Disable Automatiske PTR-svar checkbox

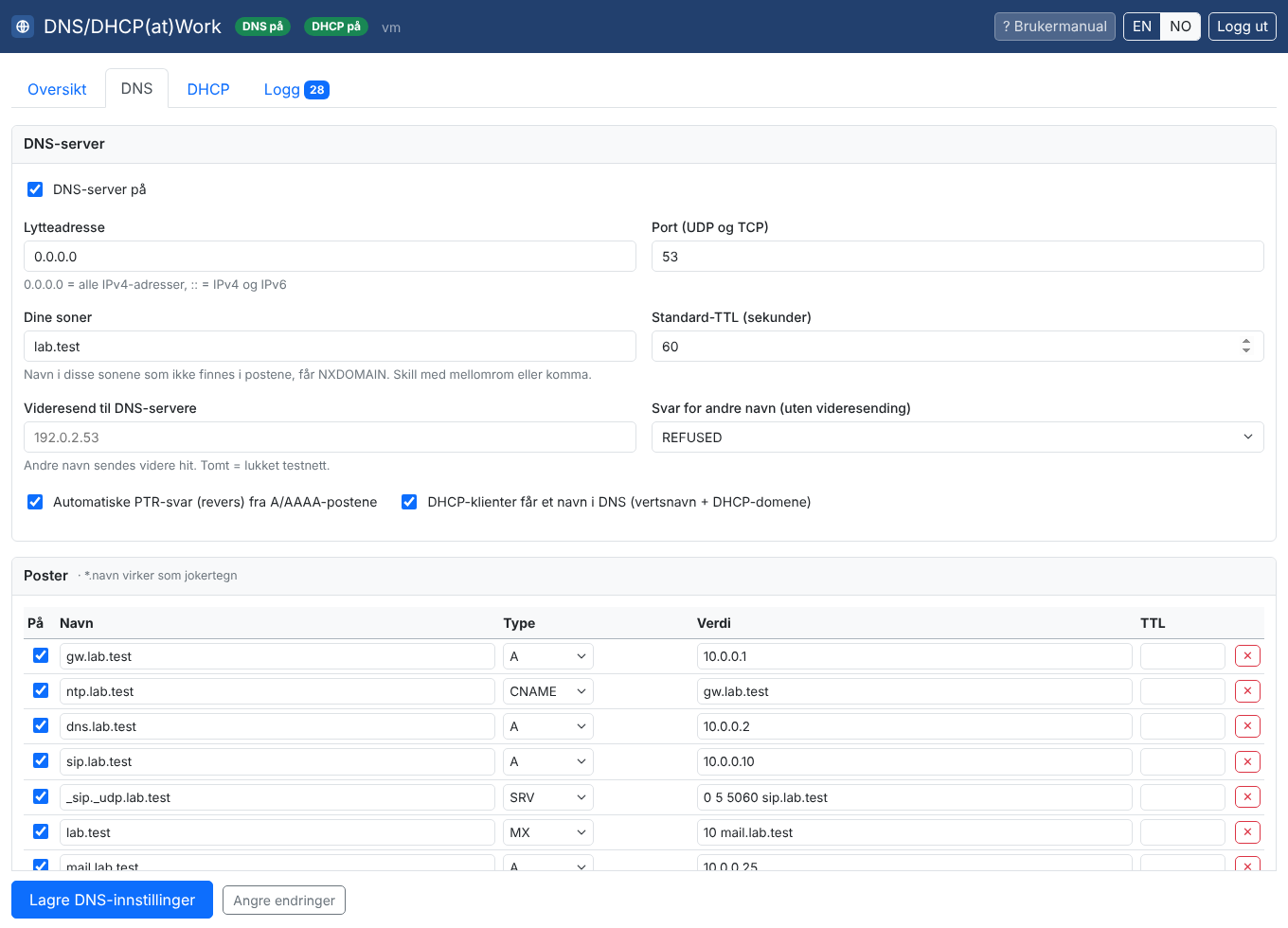[x=35, y=502]
